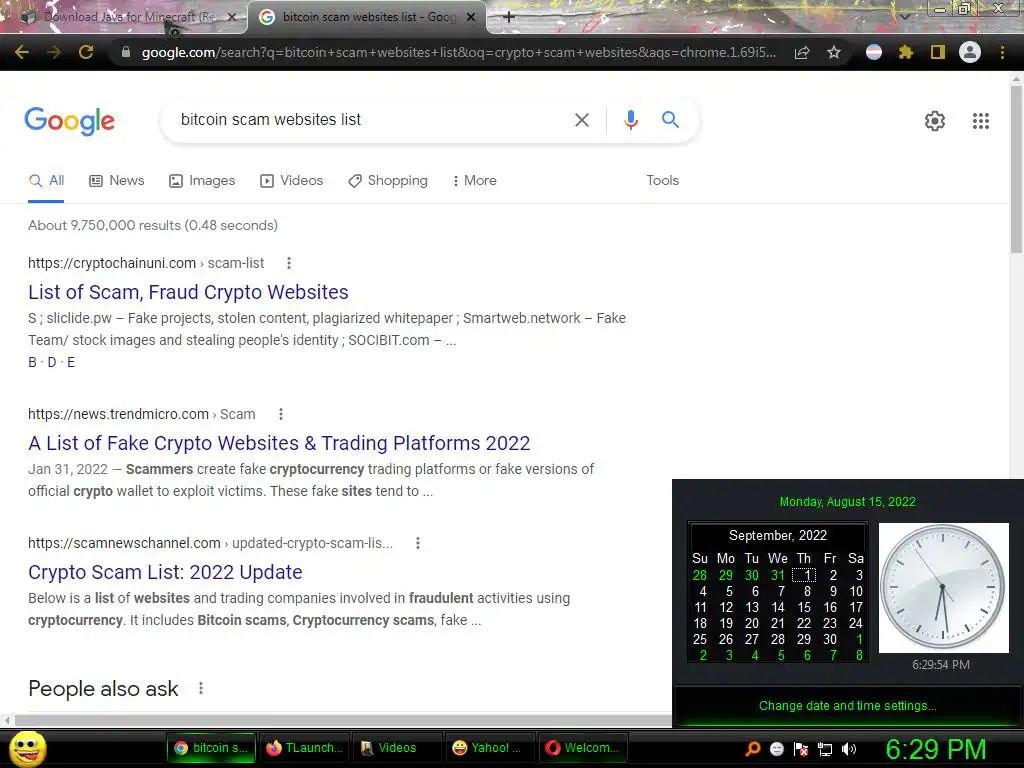Open a new browser tab
The height and width of the screenshot is (768, 1024).
pos(509,17)
